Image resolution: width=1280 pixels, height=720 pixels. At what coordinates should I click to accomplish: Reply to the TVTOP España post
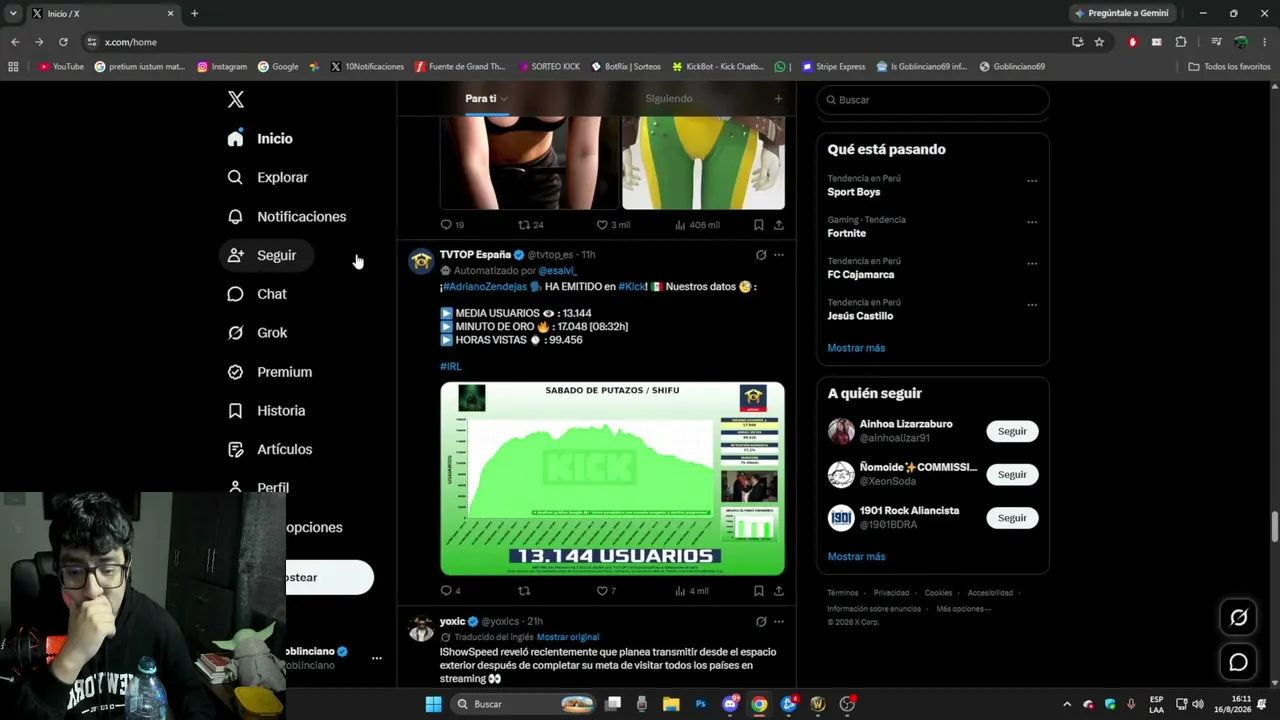click(446, 591)
